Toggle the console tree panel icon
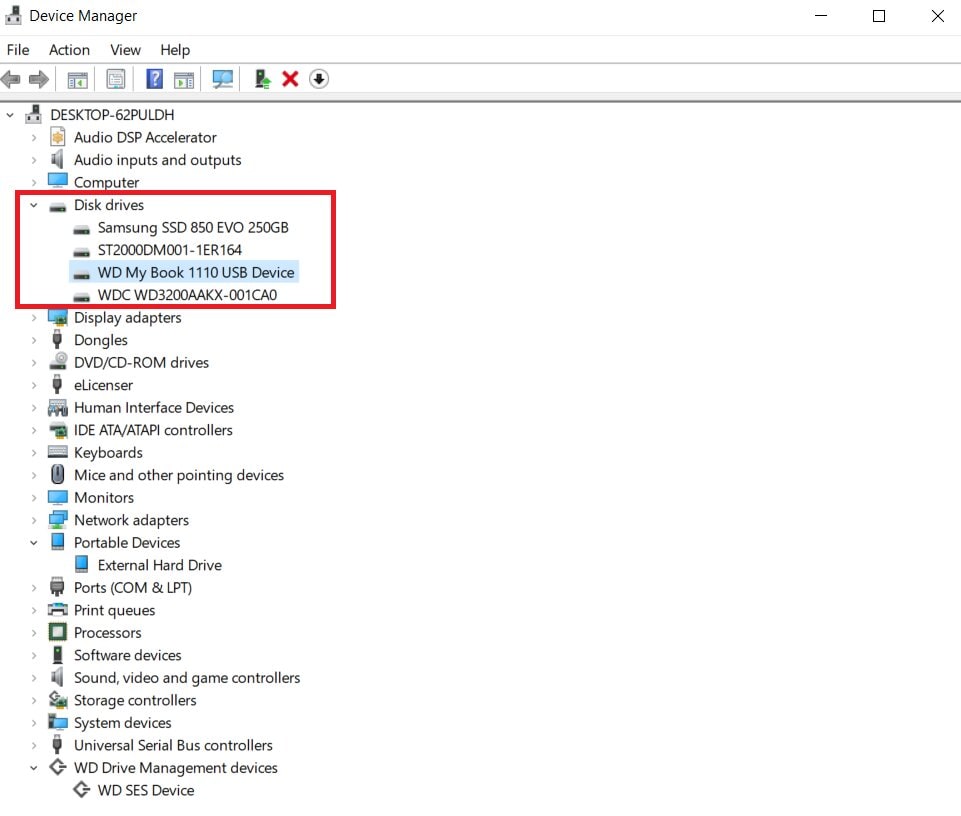 pos(77,79)
